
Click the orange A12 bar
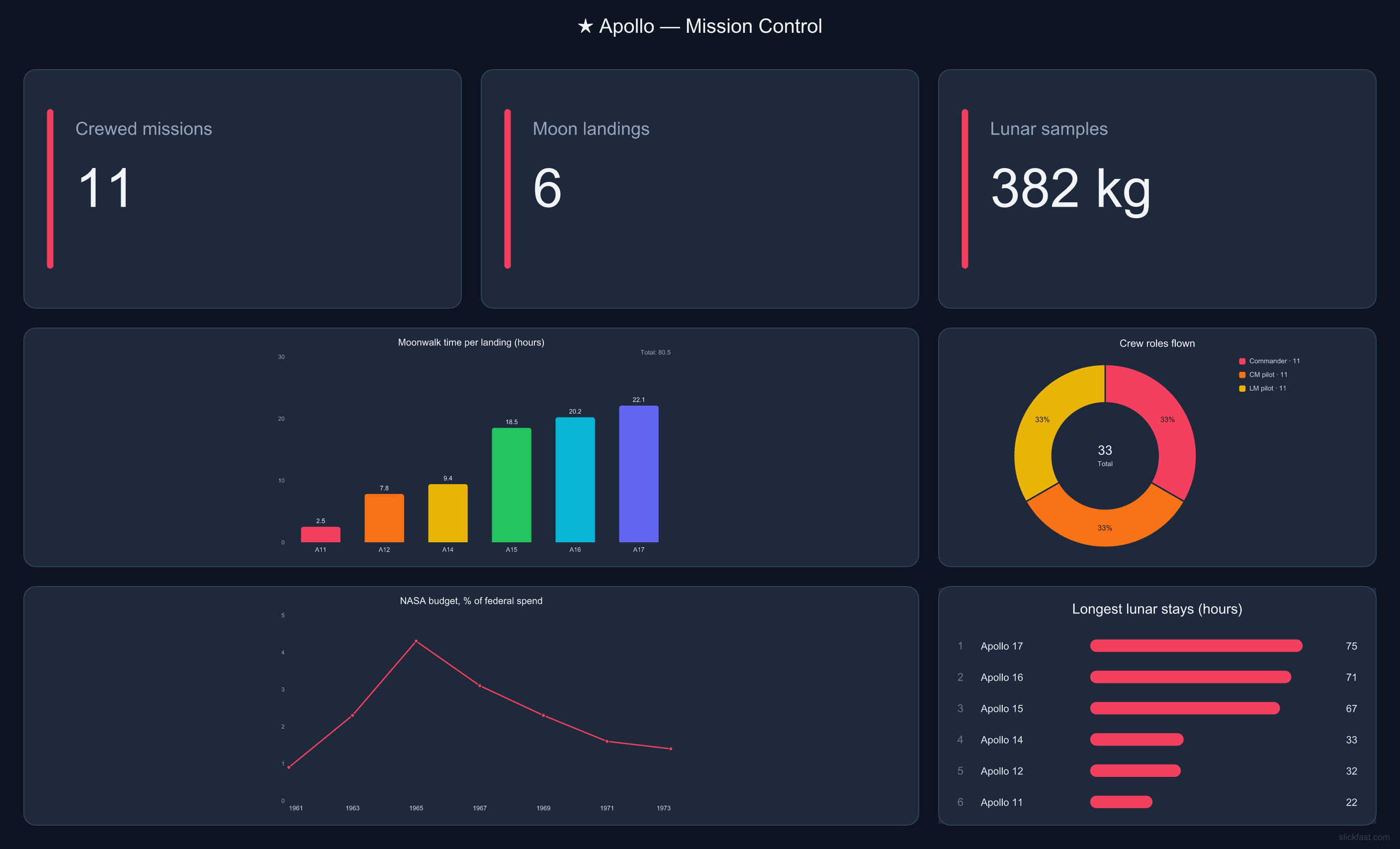pos(384,517)
